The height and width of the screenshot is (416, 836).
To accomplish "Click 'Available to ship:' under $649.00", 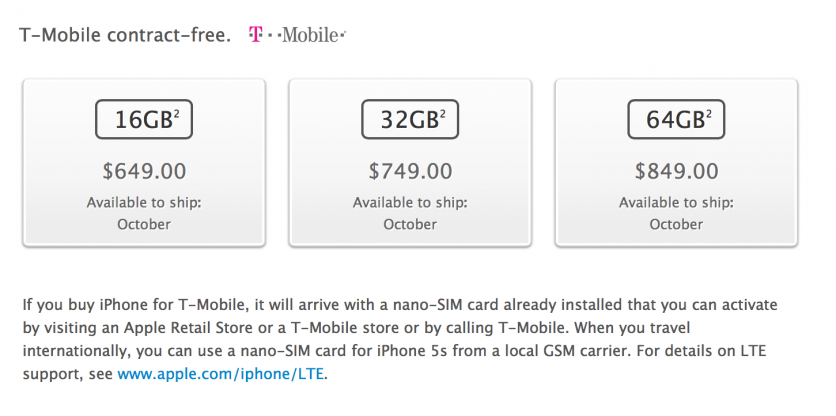I will [x=144, y=203].
